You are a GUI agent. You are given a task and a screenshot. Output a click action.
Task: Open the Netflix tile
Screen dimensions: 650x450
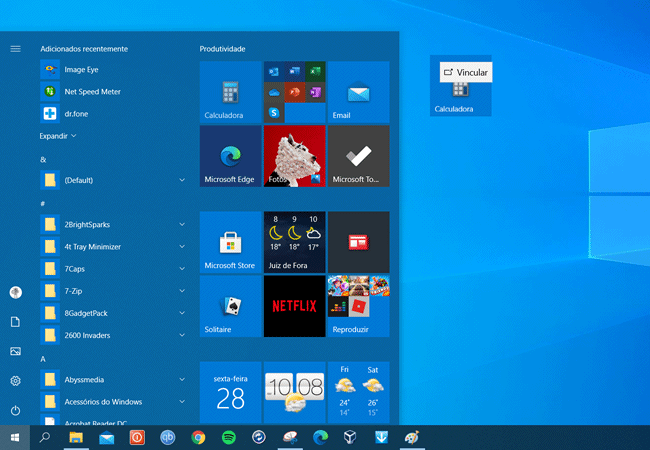[294, 306]
